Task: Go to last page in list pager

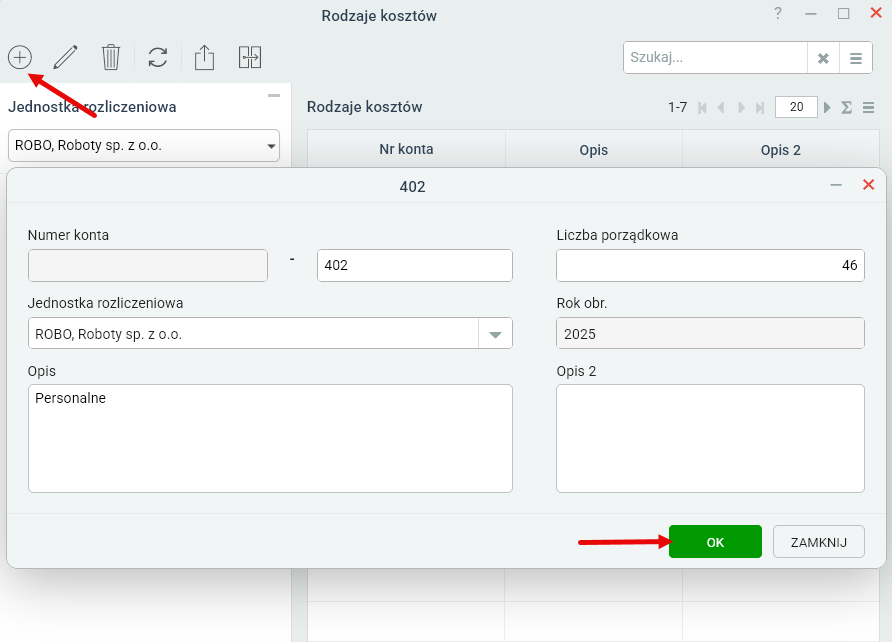Action: point(759,107)
